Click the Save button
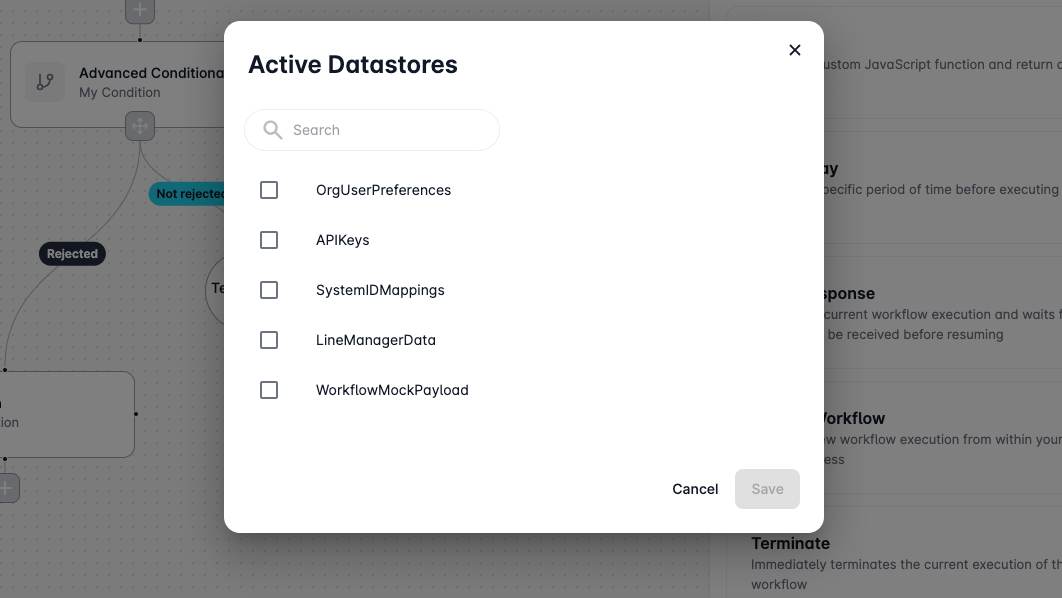Image resolution: width=1062 pixels, height=598 pixels. [x=767, y=489]
